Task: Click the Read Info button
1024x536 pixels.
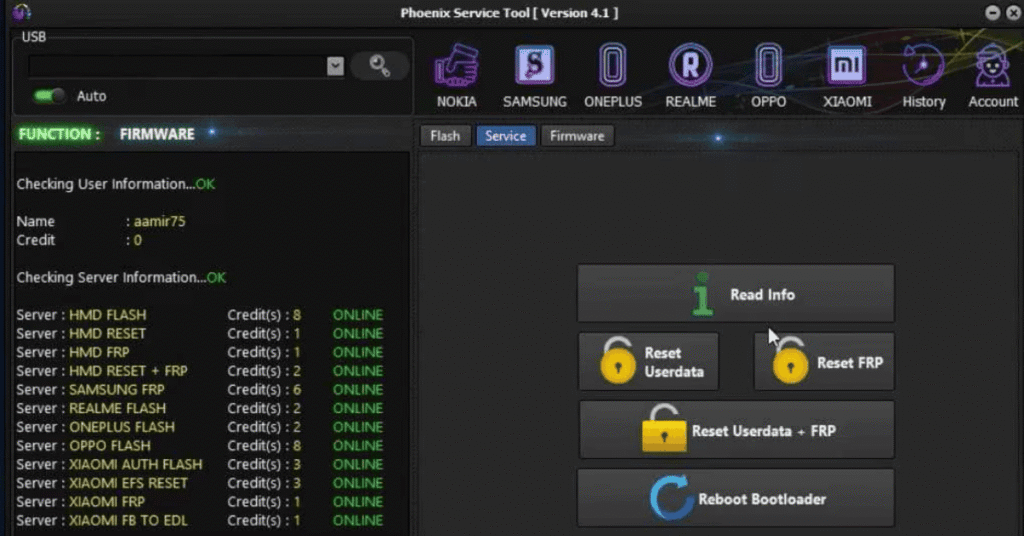Action: [736, 294]
